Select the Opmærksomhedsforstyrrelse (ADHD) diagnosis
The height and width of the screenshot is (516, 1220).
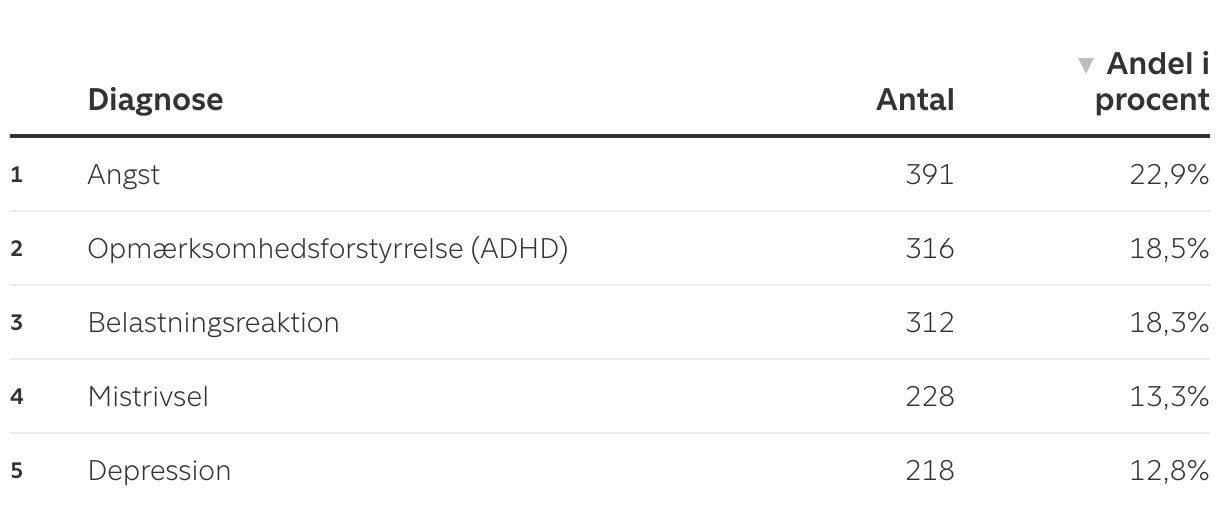point(328,248)
